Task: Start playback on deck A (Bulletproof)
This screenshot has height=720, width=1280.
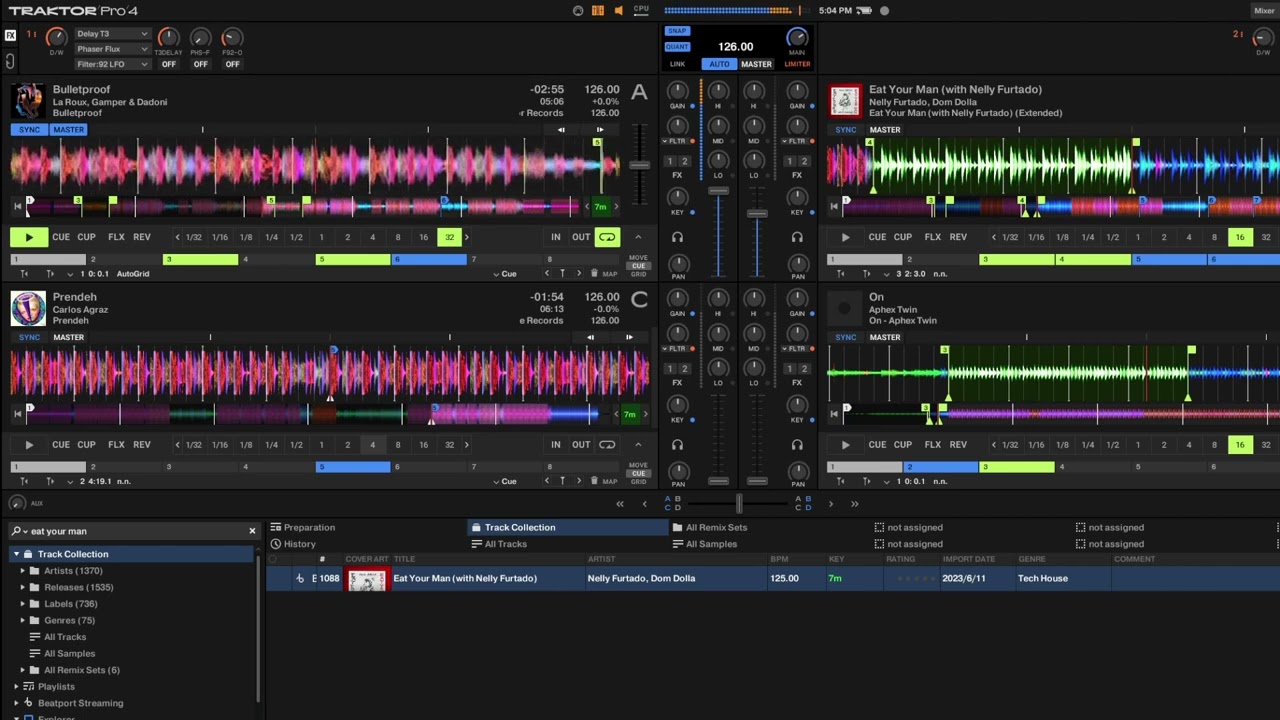Action: (x=29, y=237)
